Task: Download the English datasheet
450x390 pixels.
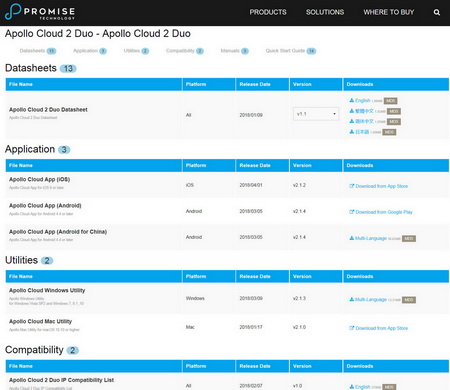Action: (362, 100)
